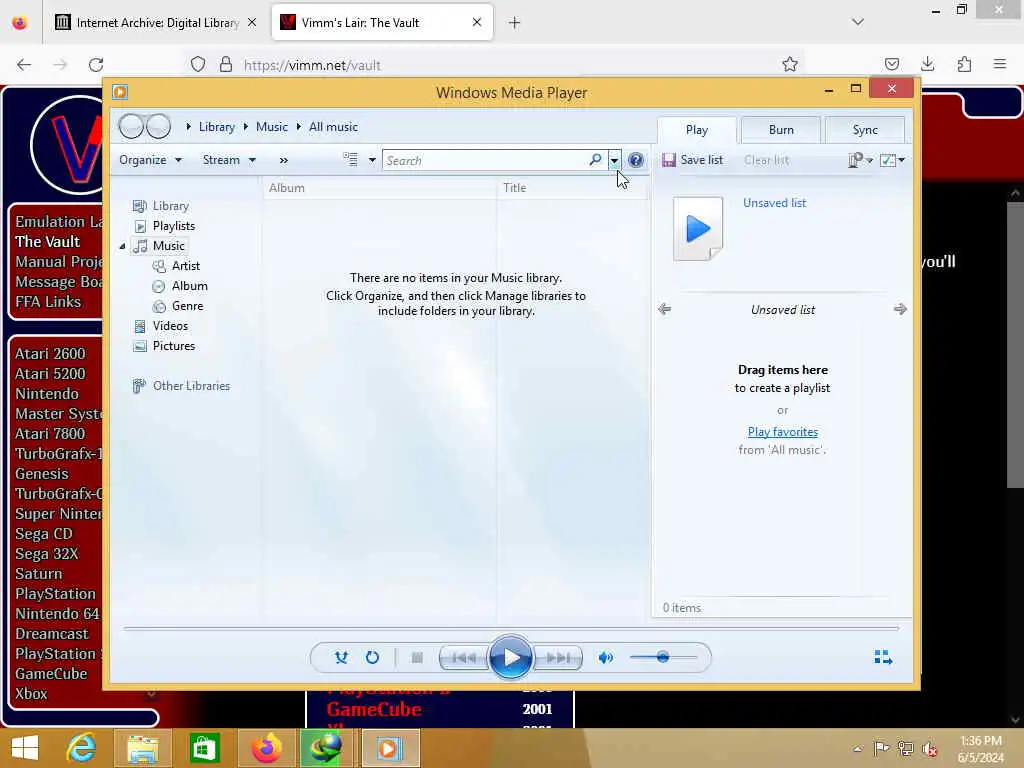Click the Title column header
The width and height of the screenshot is (1024, 768).
tap(572, 188)
